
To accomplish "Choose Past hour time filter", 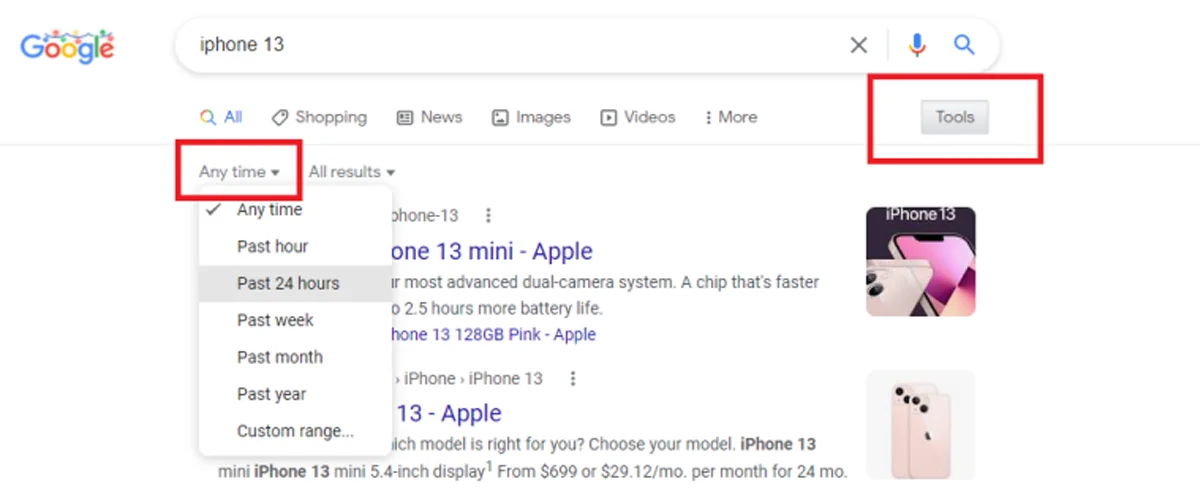I will pyautogui.click(x=296, y=247).
